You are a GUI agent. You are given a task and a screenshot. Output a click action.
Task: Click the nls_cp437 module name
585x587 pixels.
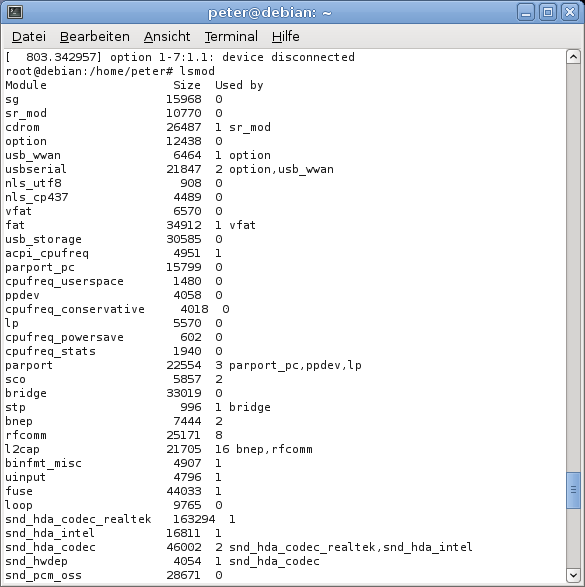[37, 197]
